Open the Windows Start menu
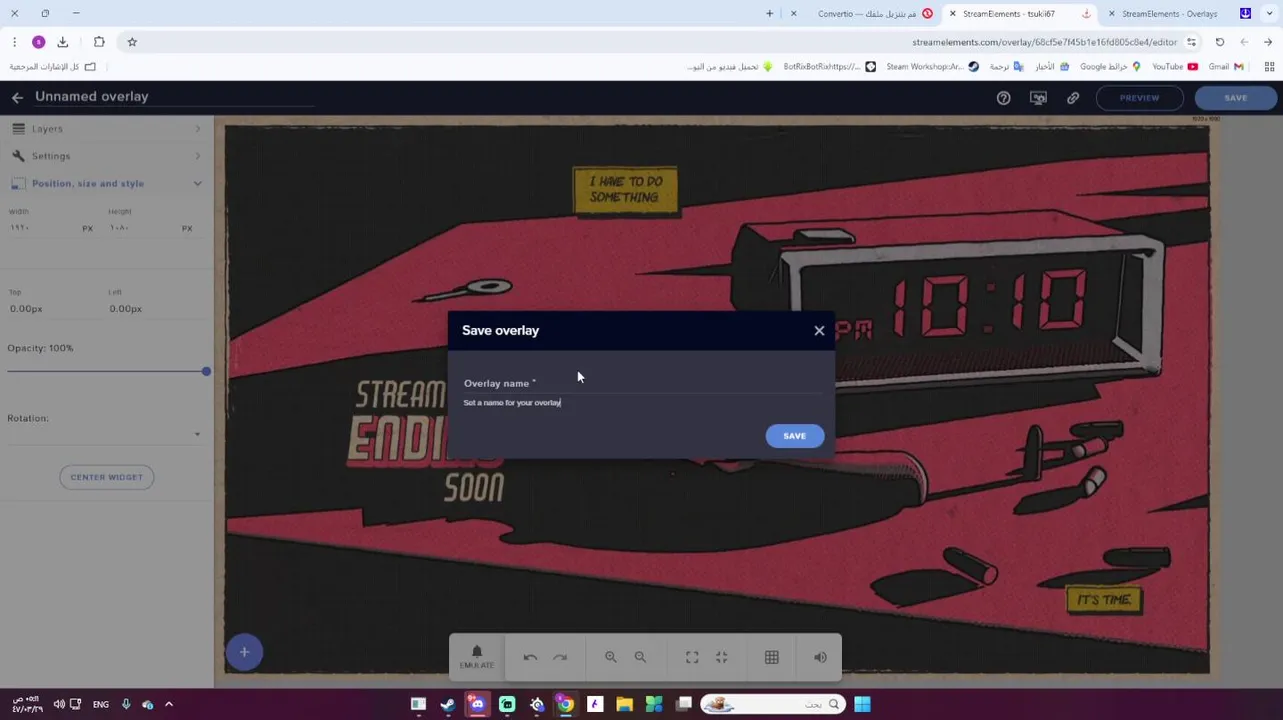The image size is (1283, 720). 862,704
